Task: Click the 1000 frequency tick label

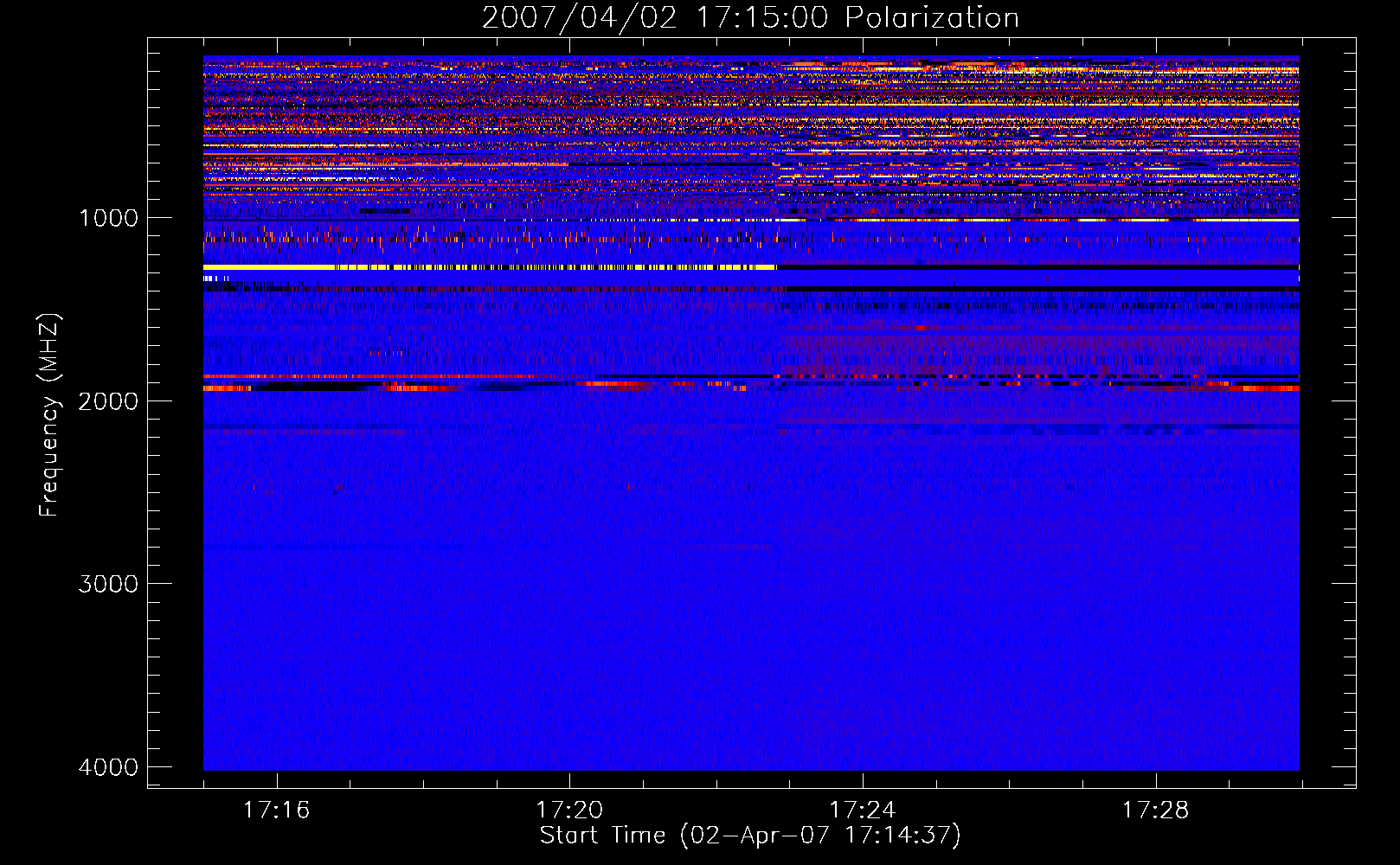Action: click(108, 217)
